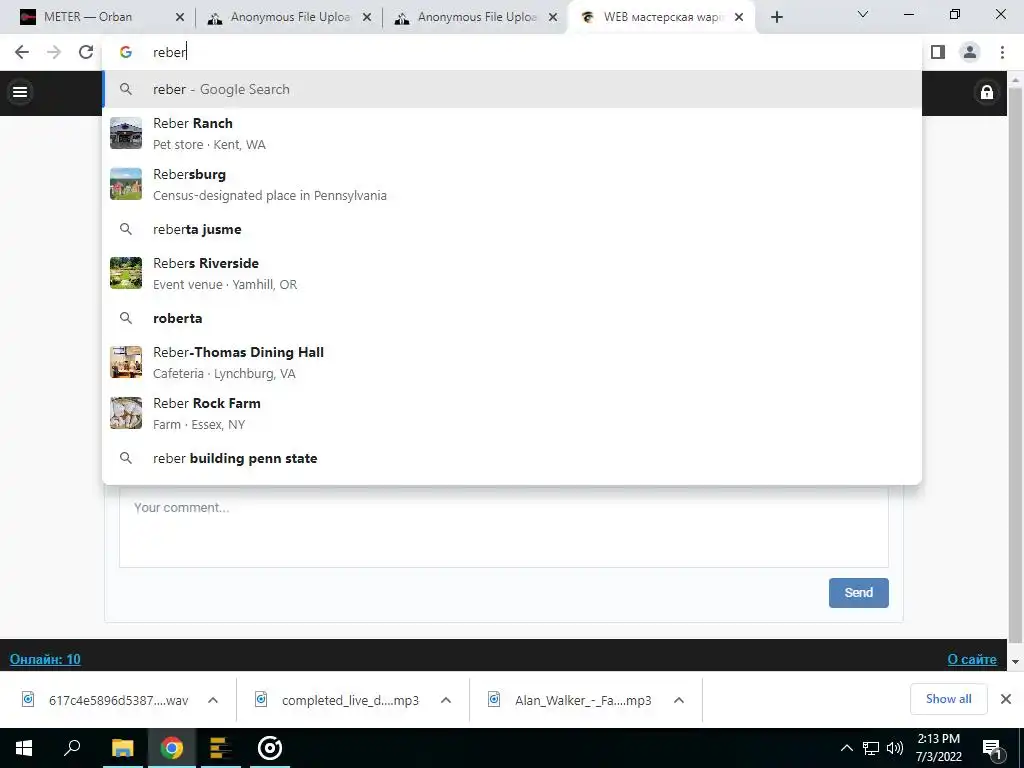Select 'reber - Google Search' suggestion
This screenshot has width=1024, height=768.
click(512, 89)
